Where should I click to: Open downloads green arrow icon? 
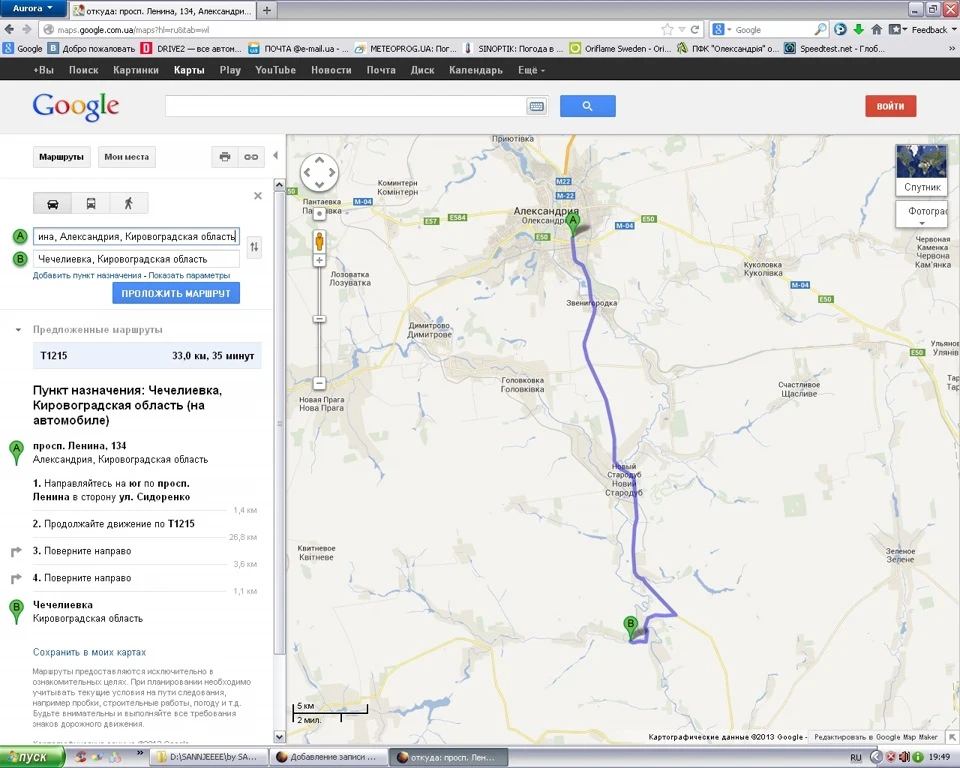click(x=858, y=29)
